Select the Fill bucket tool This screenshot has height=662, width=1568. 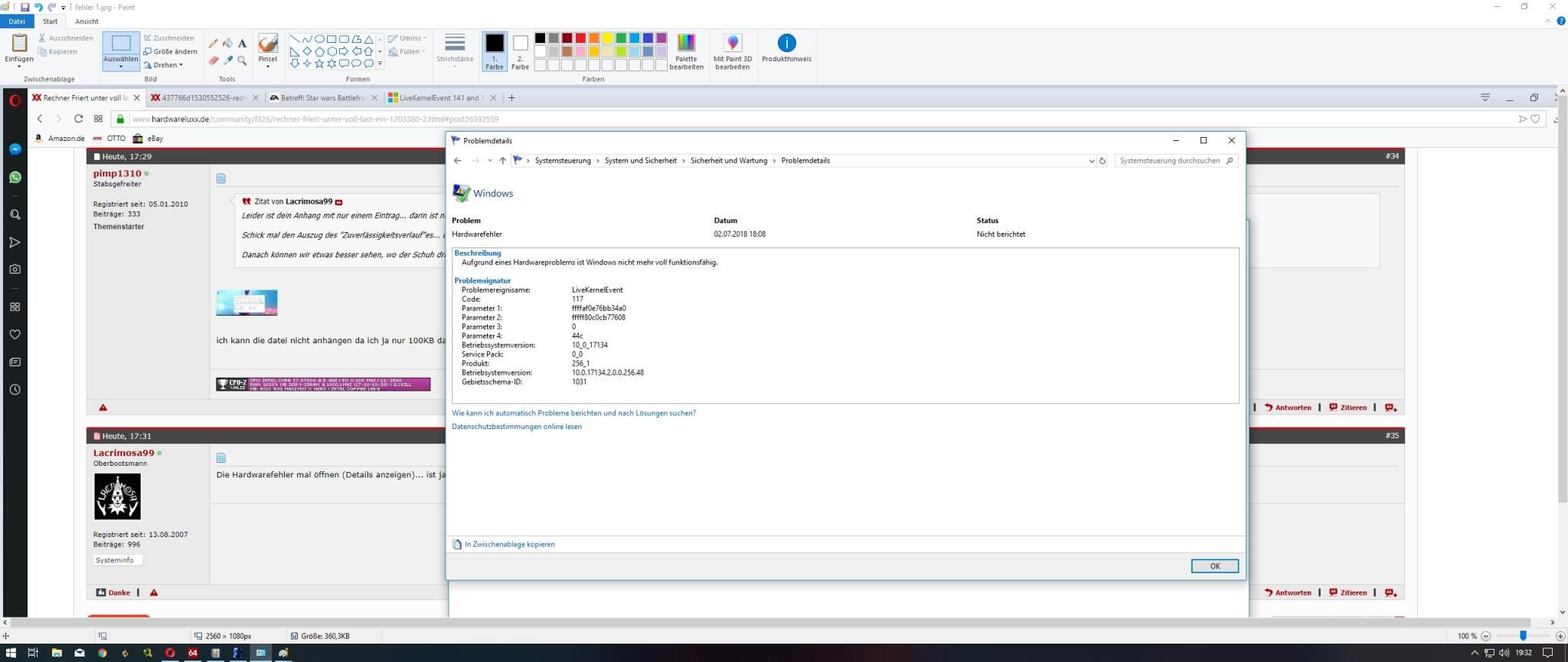click(x=227, y=44)
